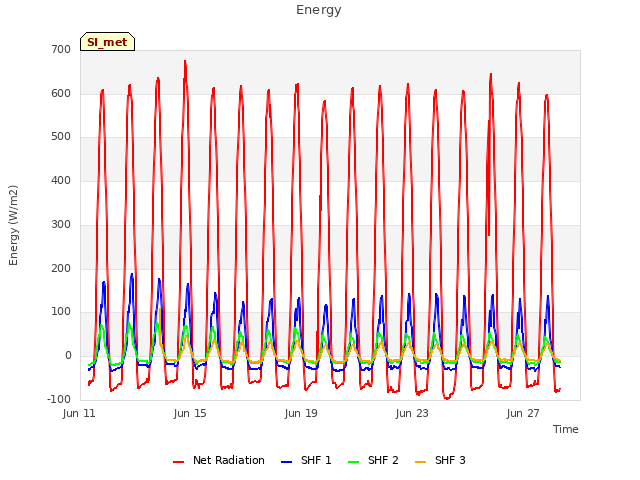The width and height of the screenshot is (640, 480).
Task: Click the Jun 19 x-axis tick label
Action: point(301,413)
